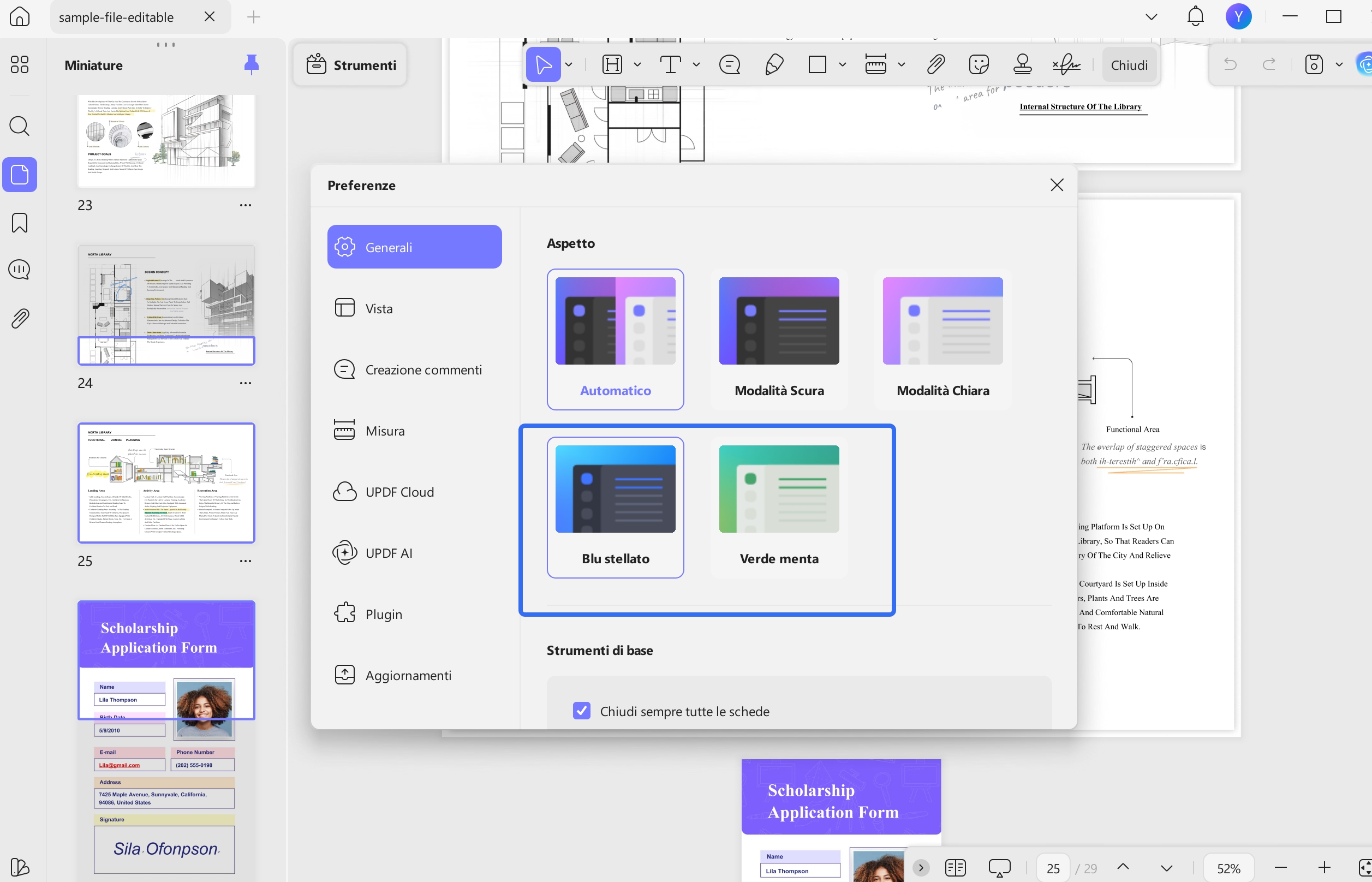Open Aggiornamenti preferences section
The height and width of the screenshot is (882, 1372).
415,675
